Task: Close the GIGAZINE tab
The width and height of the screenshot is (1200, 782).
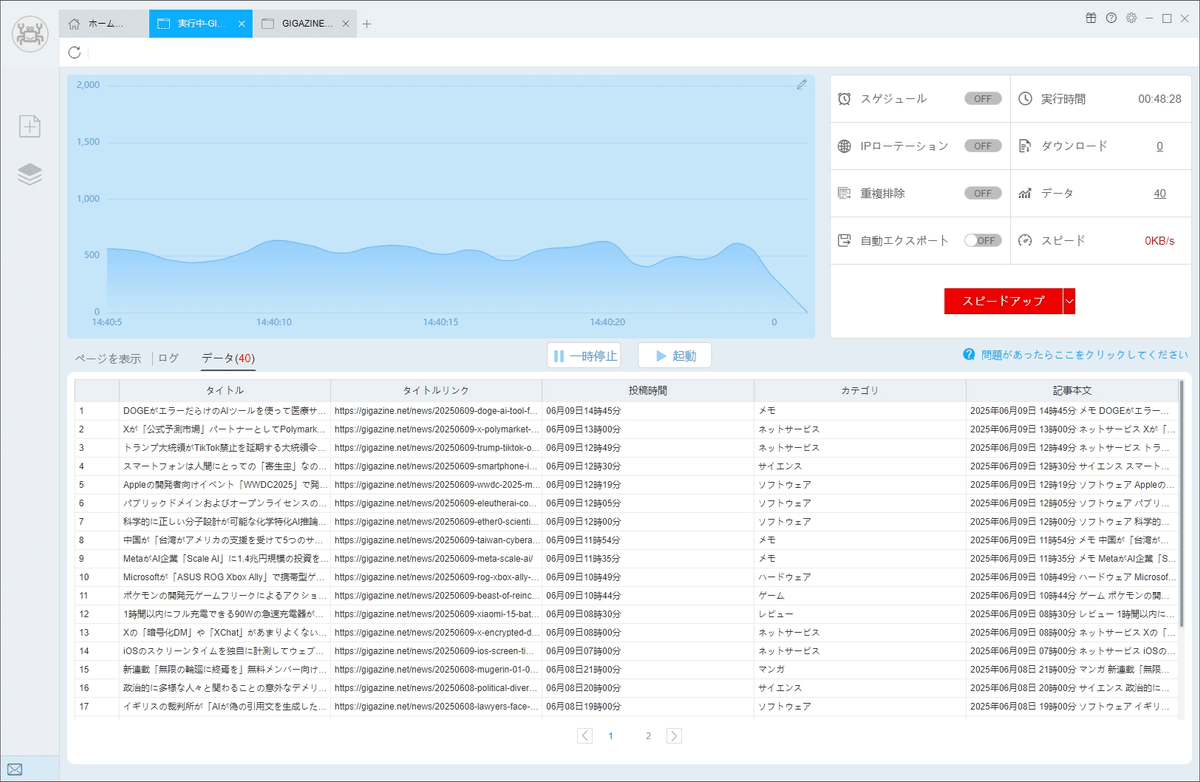Action: click(346, 24)
